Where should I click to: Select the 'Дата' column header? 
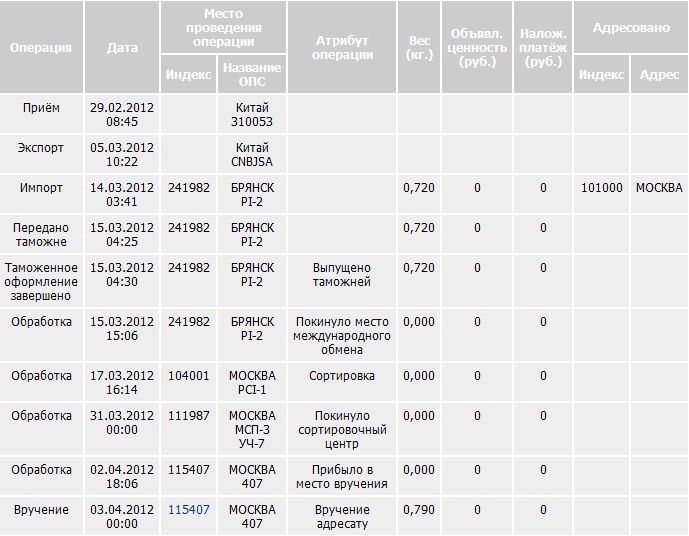click(x=122, y=47)
